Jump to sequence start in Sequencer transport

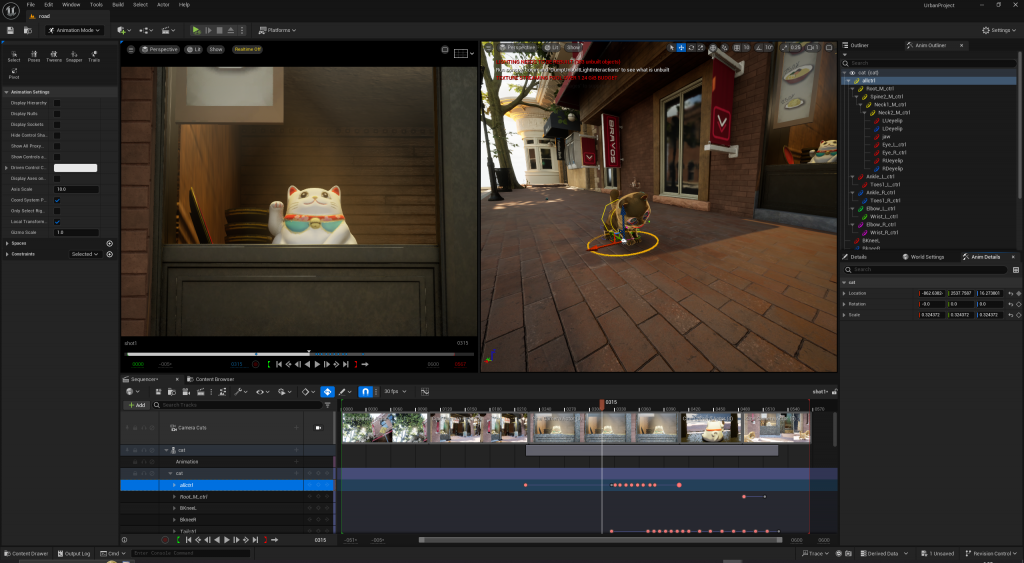coord(189,540)
